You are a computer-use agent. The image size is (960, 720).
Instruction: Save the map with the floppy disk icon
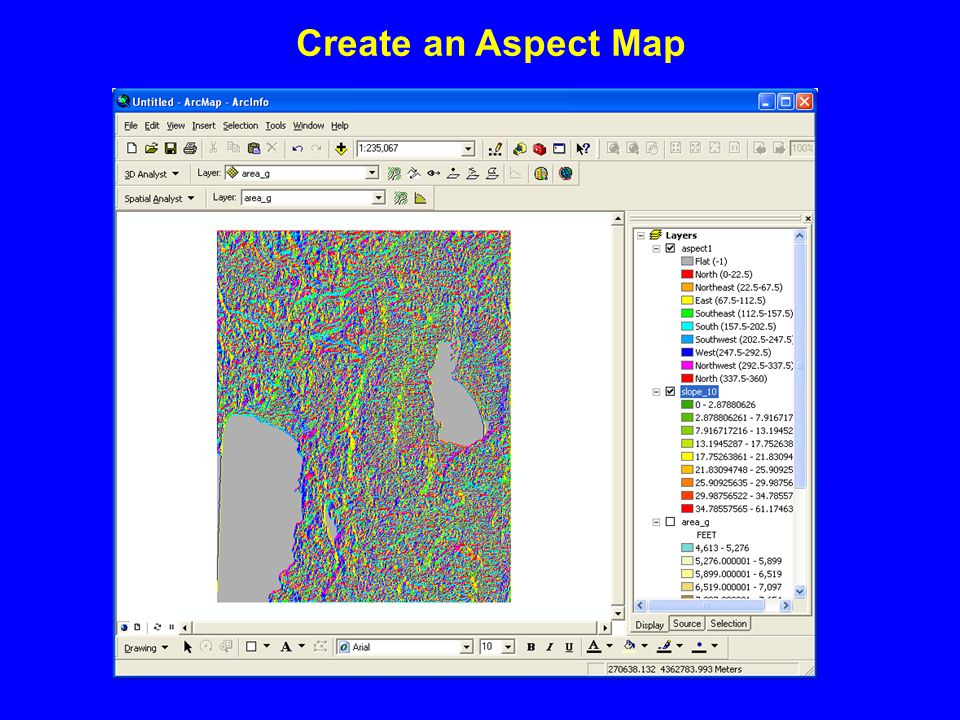coord(171,148)
